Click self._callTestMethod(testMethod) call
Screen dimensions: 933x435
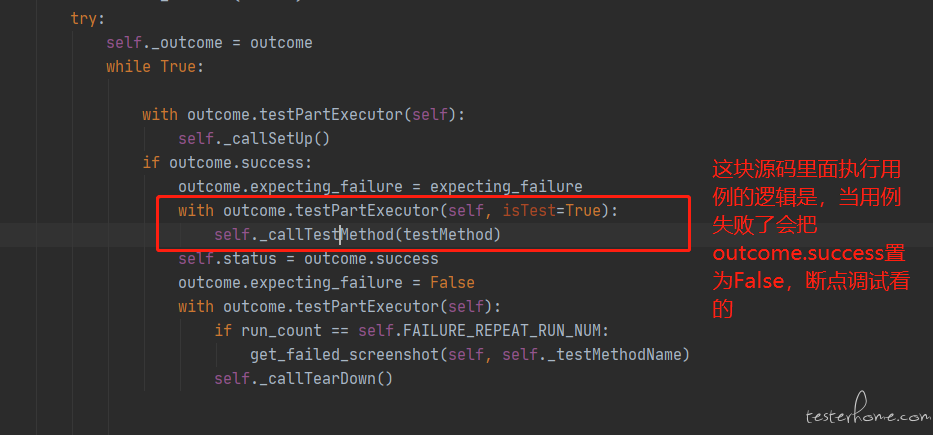coord(358,235)
